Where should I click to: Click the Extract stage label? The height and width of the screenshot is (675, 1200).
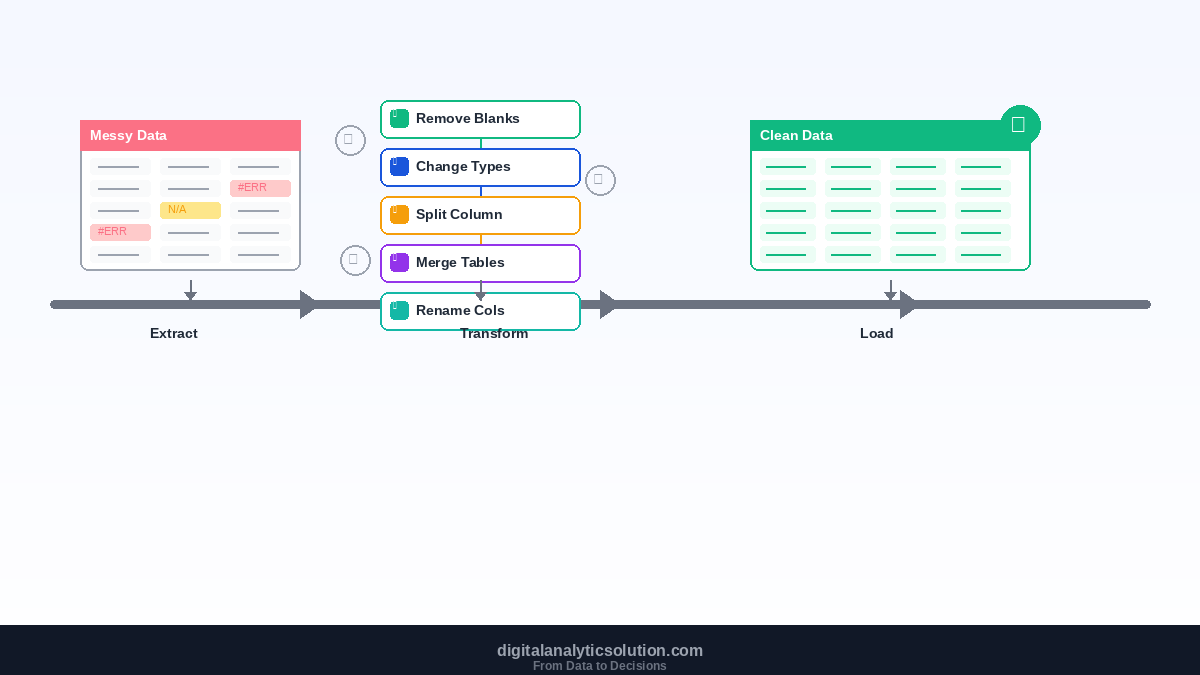(x=174, y=333)
